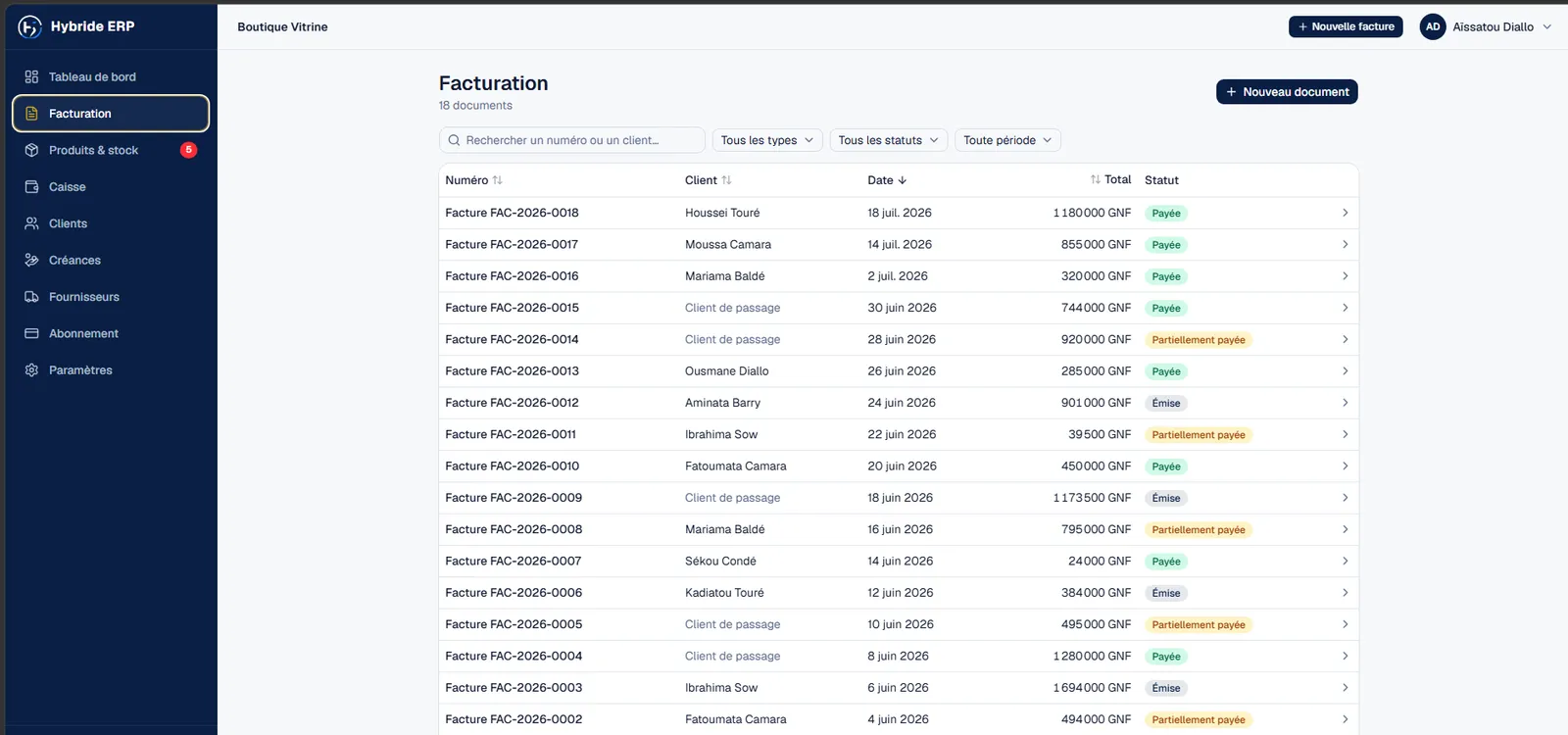Focus the invoice search field
The height and width of the screenshot is (735, 1568).
click(572, 140)
